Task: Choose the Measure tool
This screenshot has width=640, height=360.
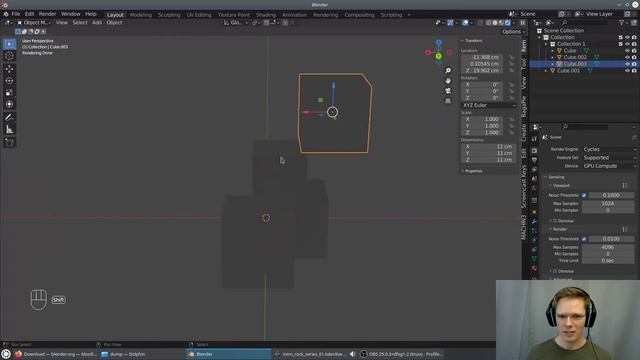Action: point(9,130)
